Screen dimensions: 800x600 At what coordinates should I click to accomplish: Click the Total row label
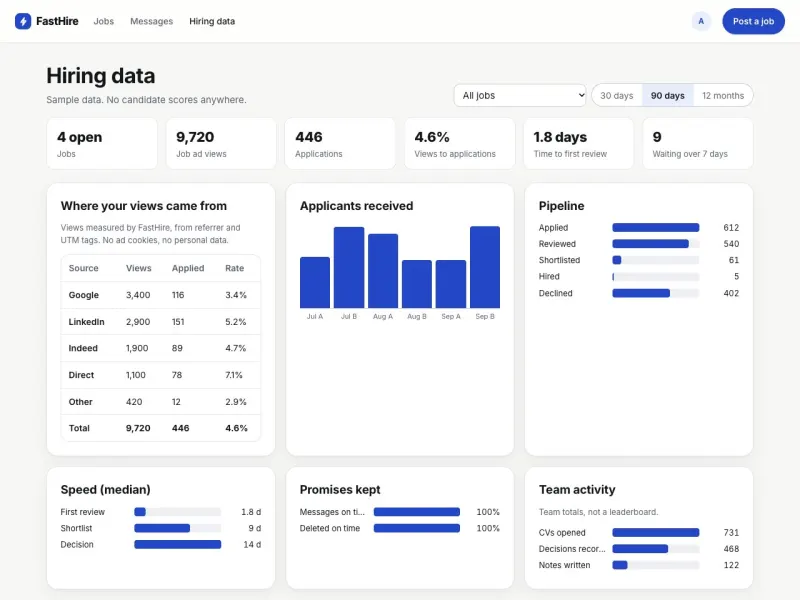(79, 428)
